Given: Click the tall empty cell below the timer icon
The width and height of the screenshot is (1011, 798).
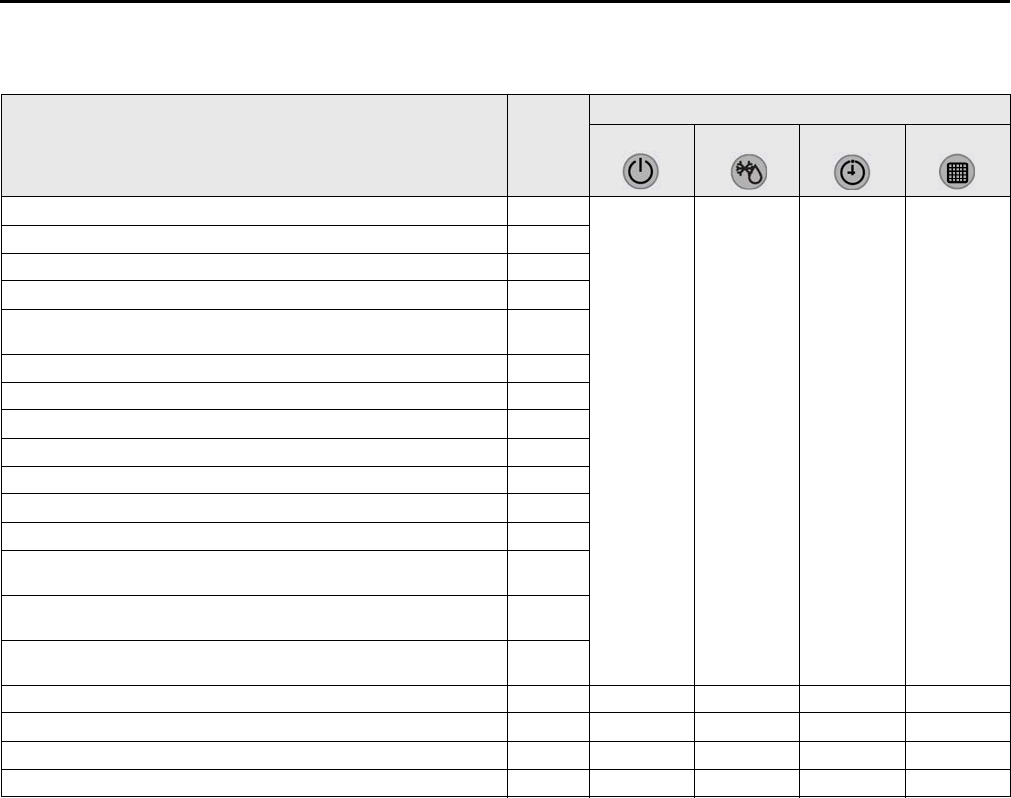Looking at the screenshot, I should [852, 441].
